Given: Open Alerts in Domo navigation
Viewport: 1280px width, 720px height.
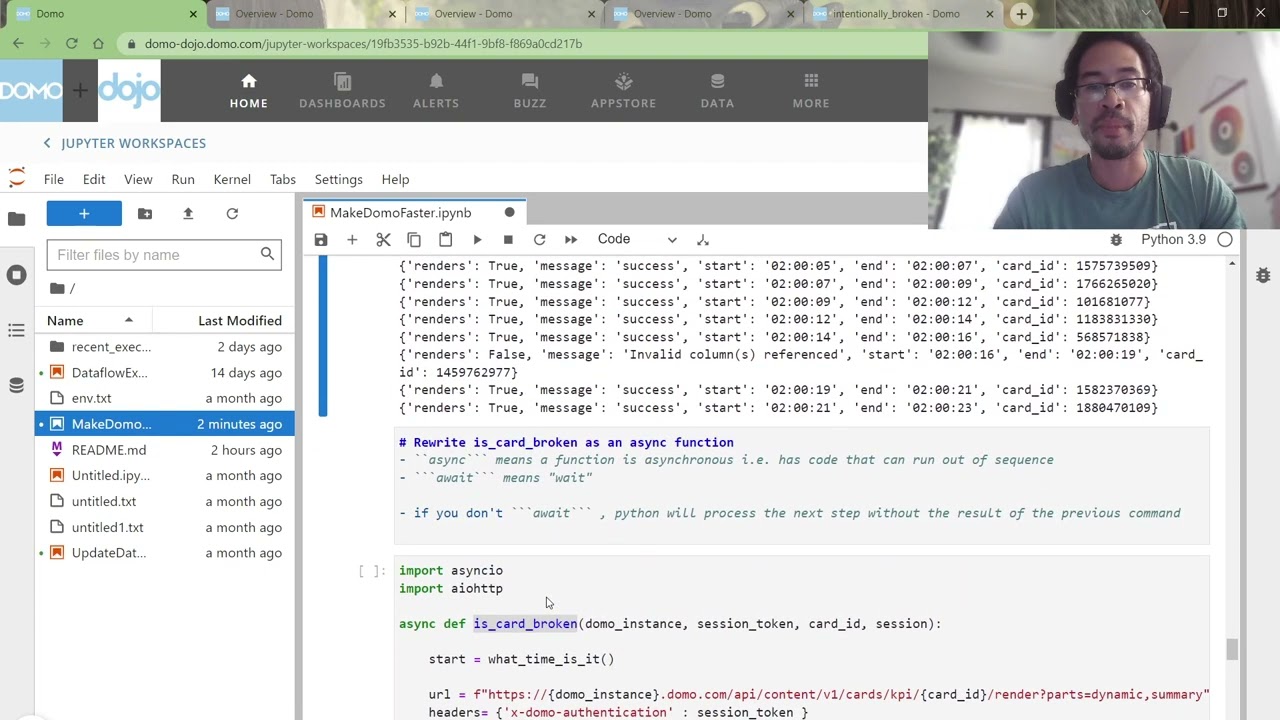Looking at the screenshot, I should pos(436,91).
